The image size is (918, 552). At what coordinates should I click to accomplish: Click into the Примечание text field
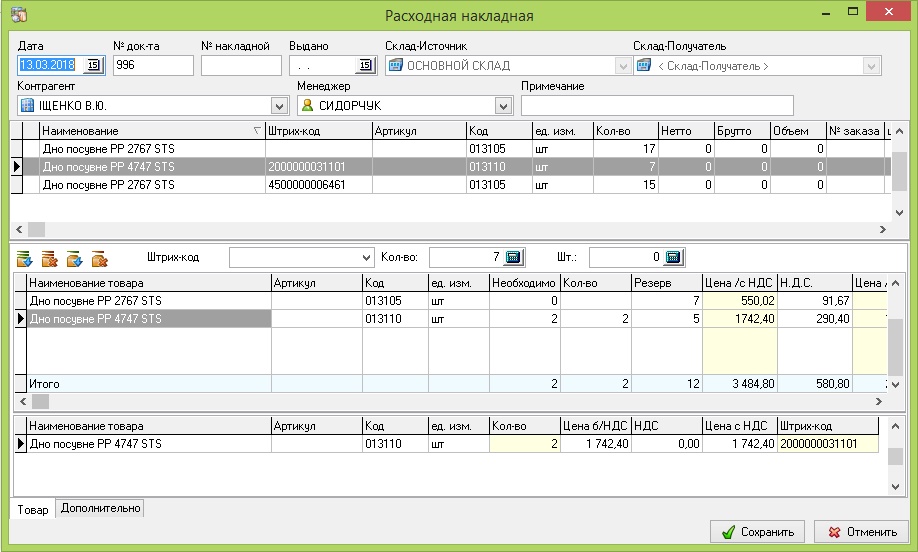pos(656,105)
